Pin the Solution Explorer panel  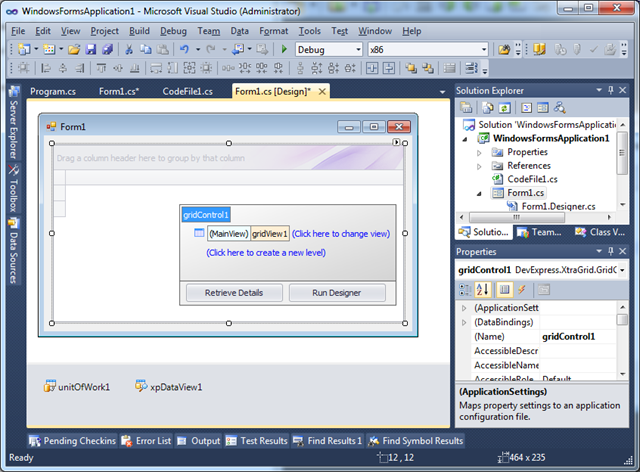tap(611, 90)
